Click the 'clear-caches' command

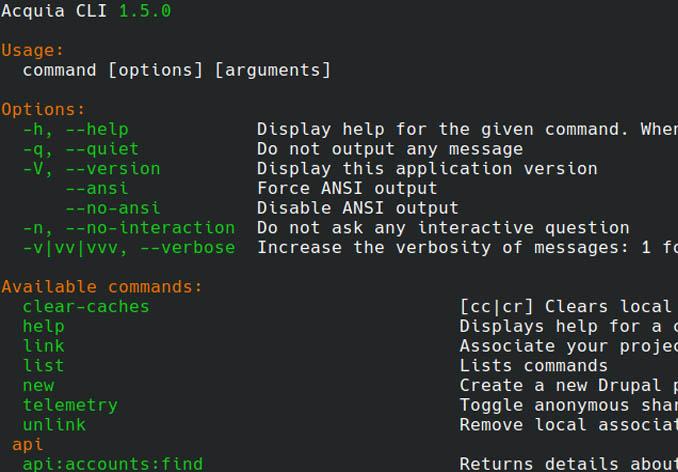86,307
